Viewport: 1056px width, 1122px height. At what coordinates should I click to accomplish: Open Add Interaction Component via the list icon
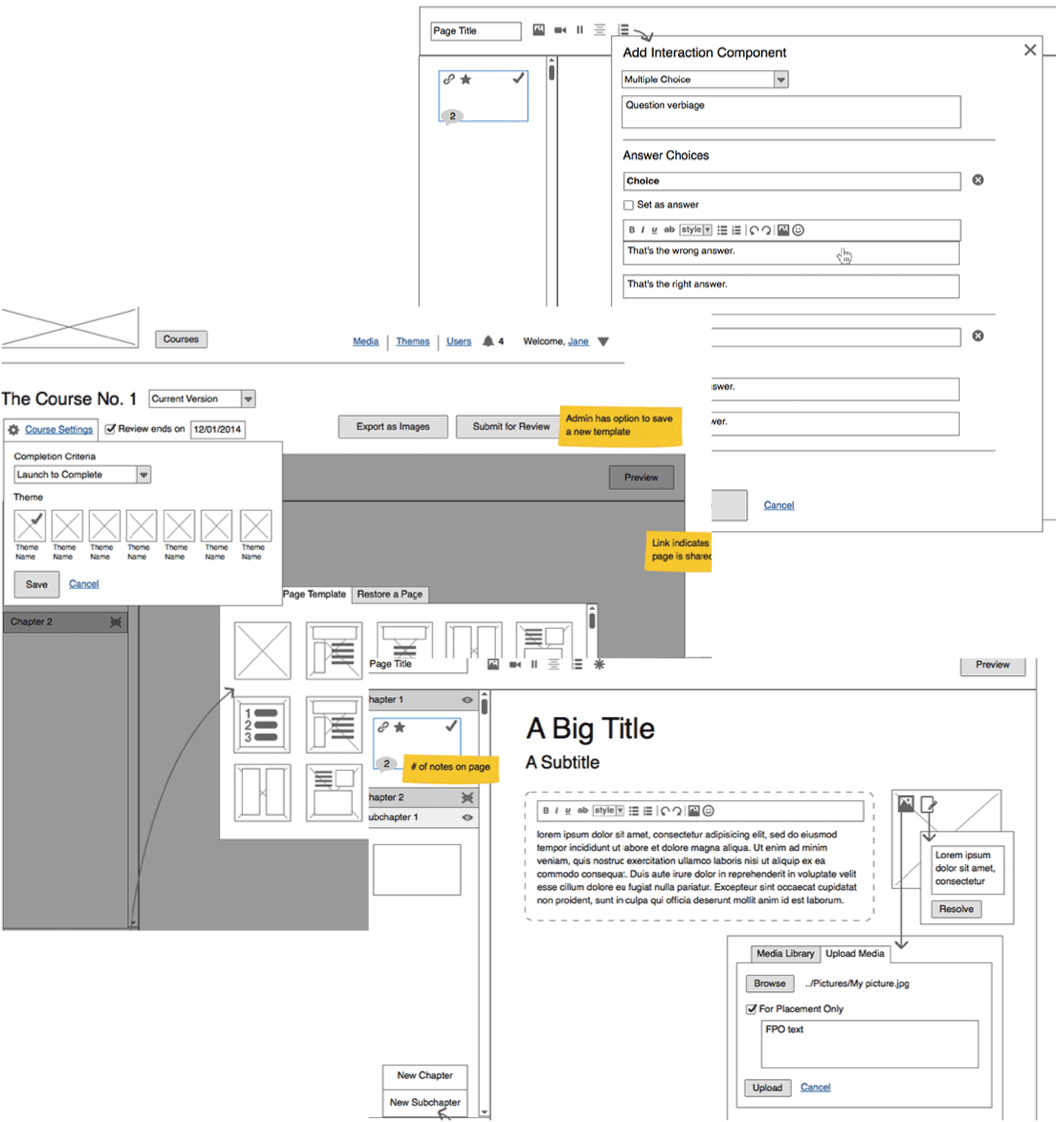tap(623, 30)
